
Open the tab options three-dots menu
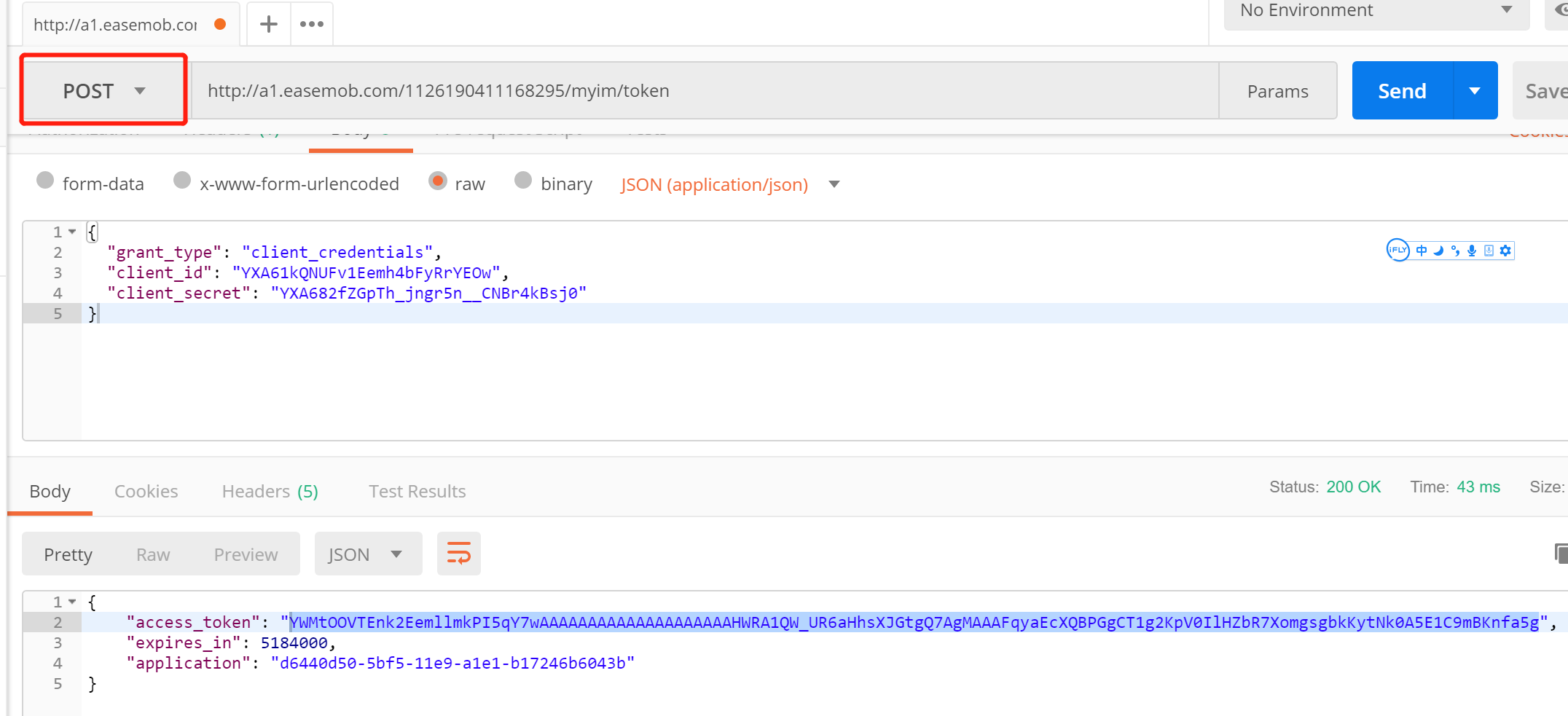[x=312, y=24]
